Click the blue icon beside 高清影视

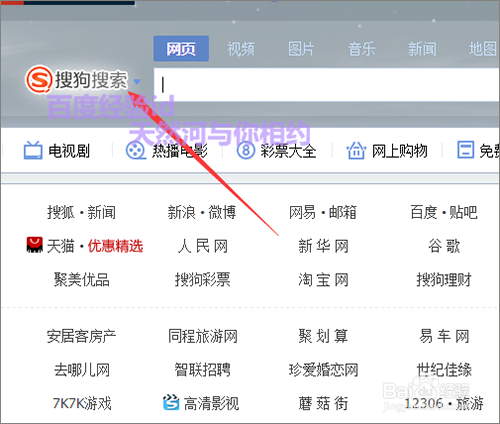(x=171, y=402)
